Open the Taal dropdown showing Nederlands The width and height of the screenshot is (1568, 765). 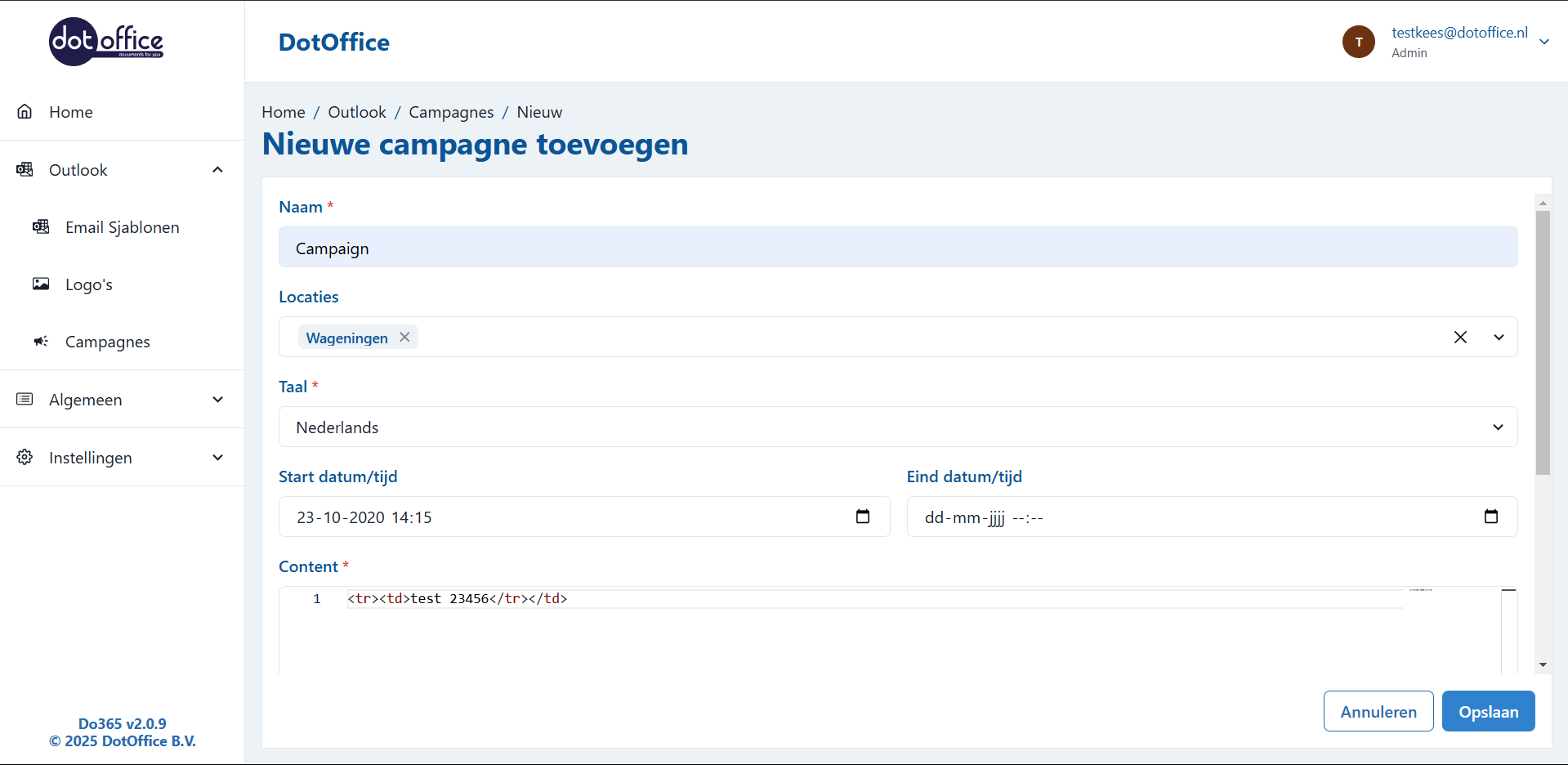[x=897, y=427]
